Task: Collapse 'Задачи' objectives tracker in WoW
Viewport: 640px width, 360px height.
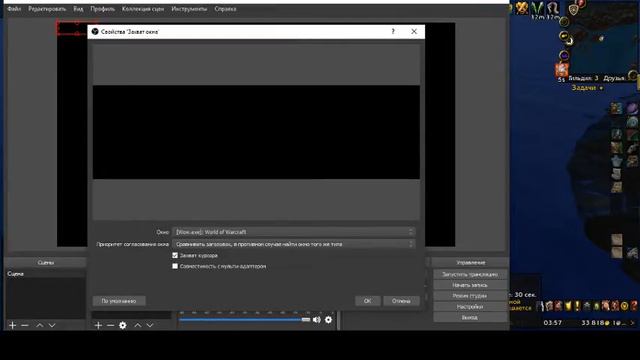Action: 601,88
